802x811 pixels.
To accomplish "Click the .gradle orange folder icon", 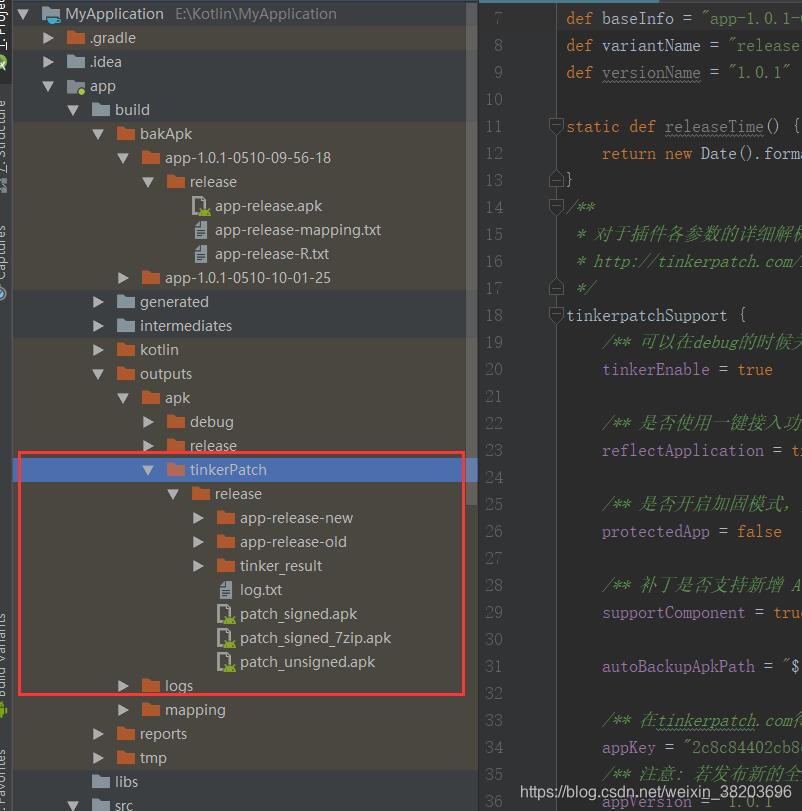I will pos(76,38).
